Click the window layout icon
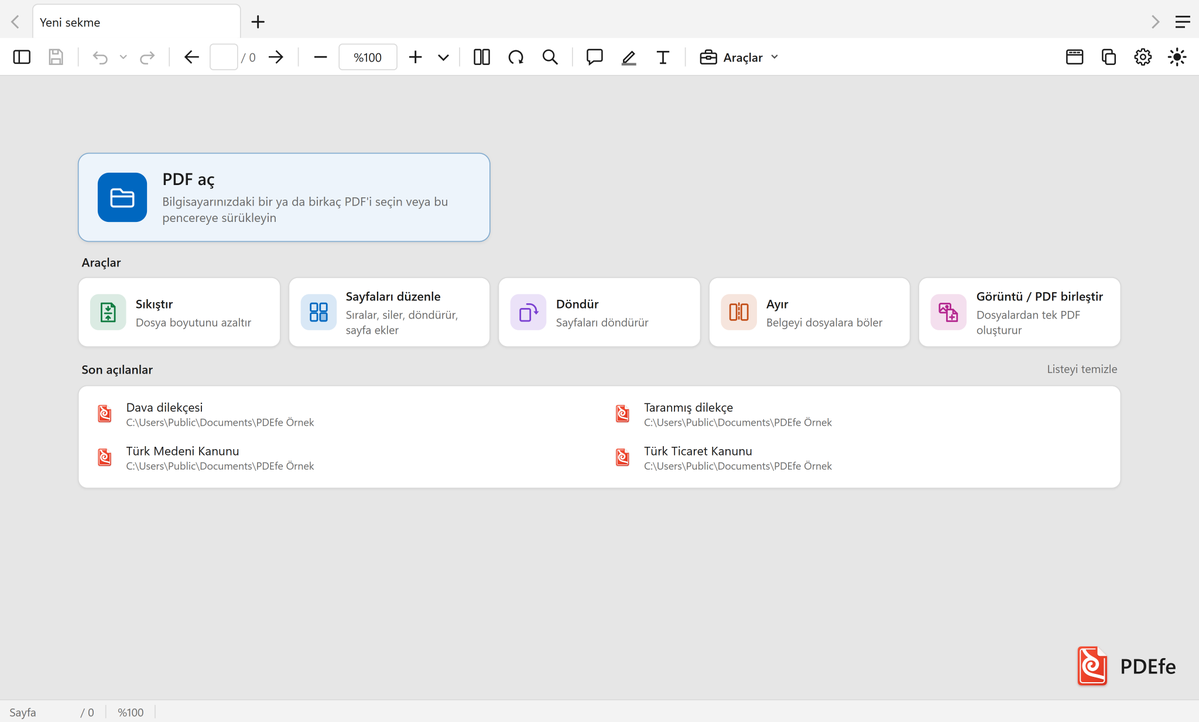Viewport: 1199px width, 722px height. [x=1074, y=57]
